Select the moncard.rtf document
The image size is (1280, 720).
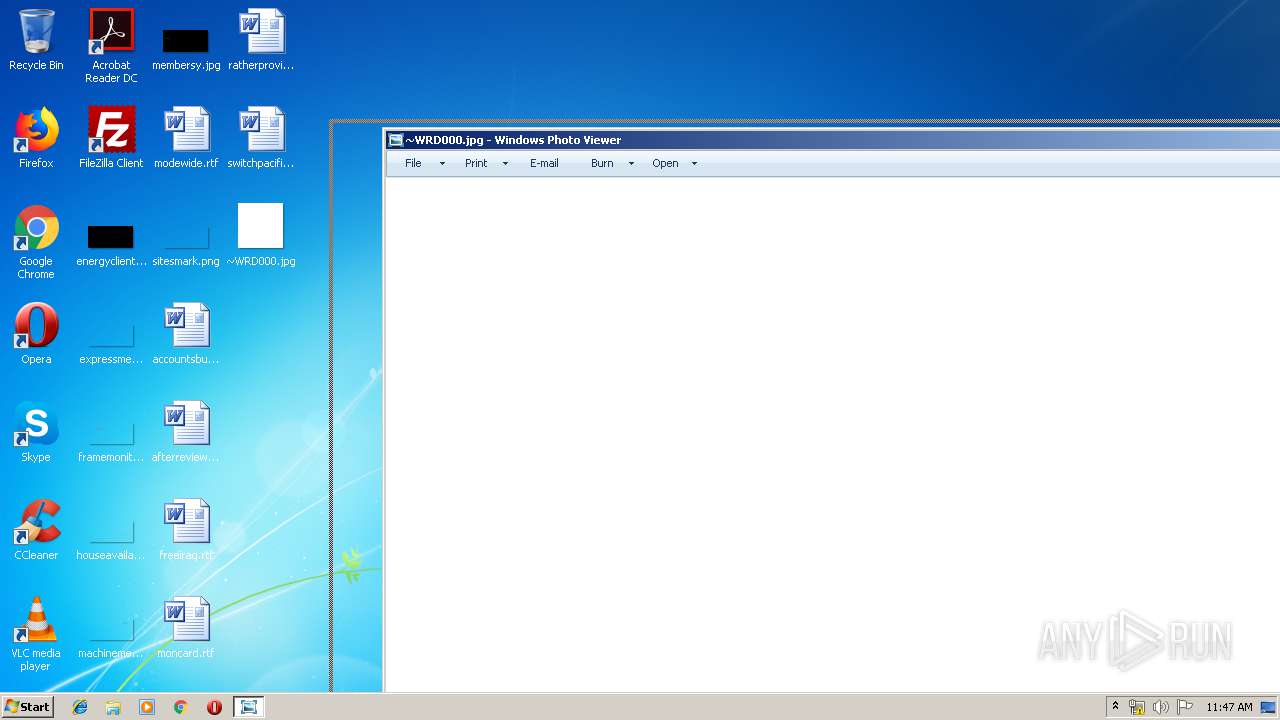[x=186, y=628]
